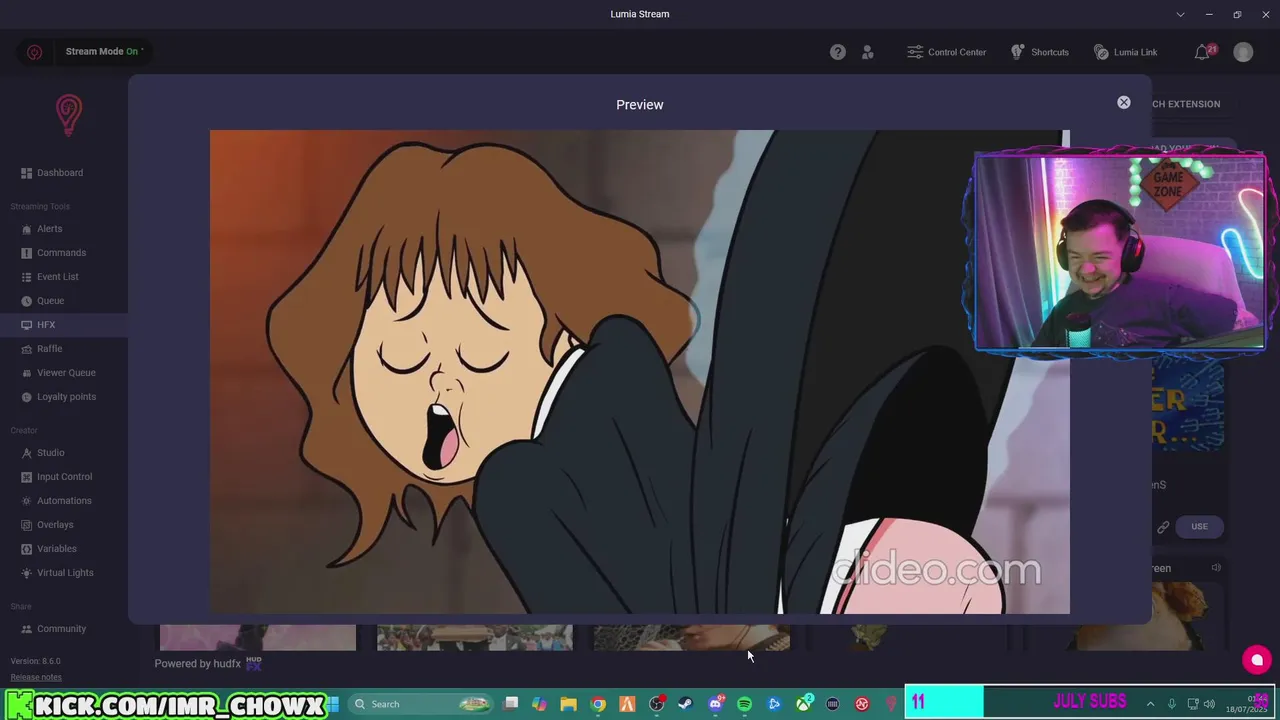This screenshot has width=1280, height=720.
Task: Open the profile avatar menu
Action: tap(1243, 52)
